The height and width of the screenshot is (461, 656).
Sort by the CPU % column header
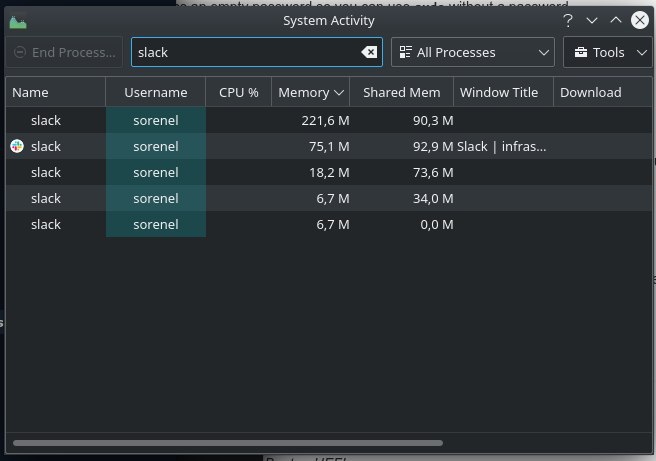click(x=238, y=92)
